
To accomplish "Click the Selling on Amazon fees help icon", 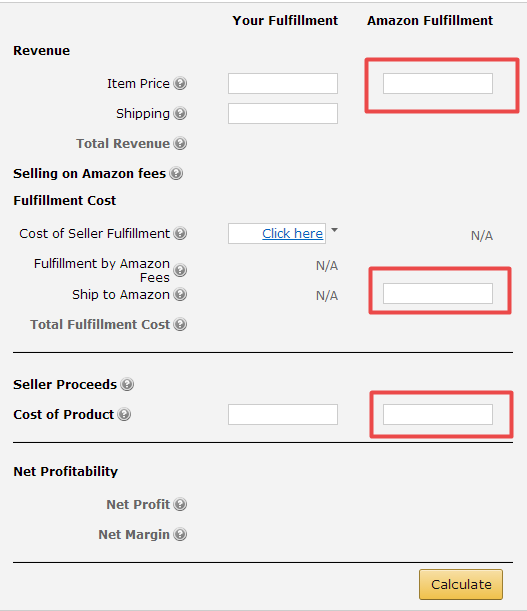I will click(176, 173).
